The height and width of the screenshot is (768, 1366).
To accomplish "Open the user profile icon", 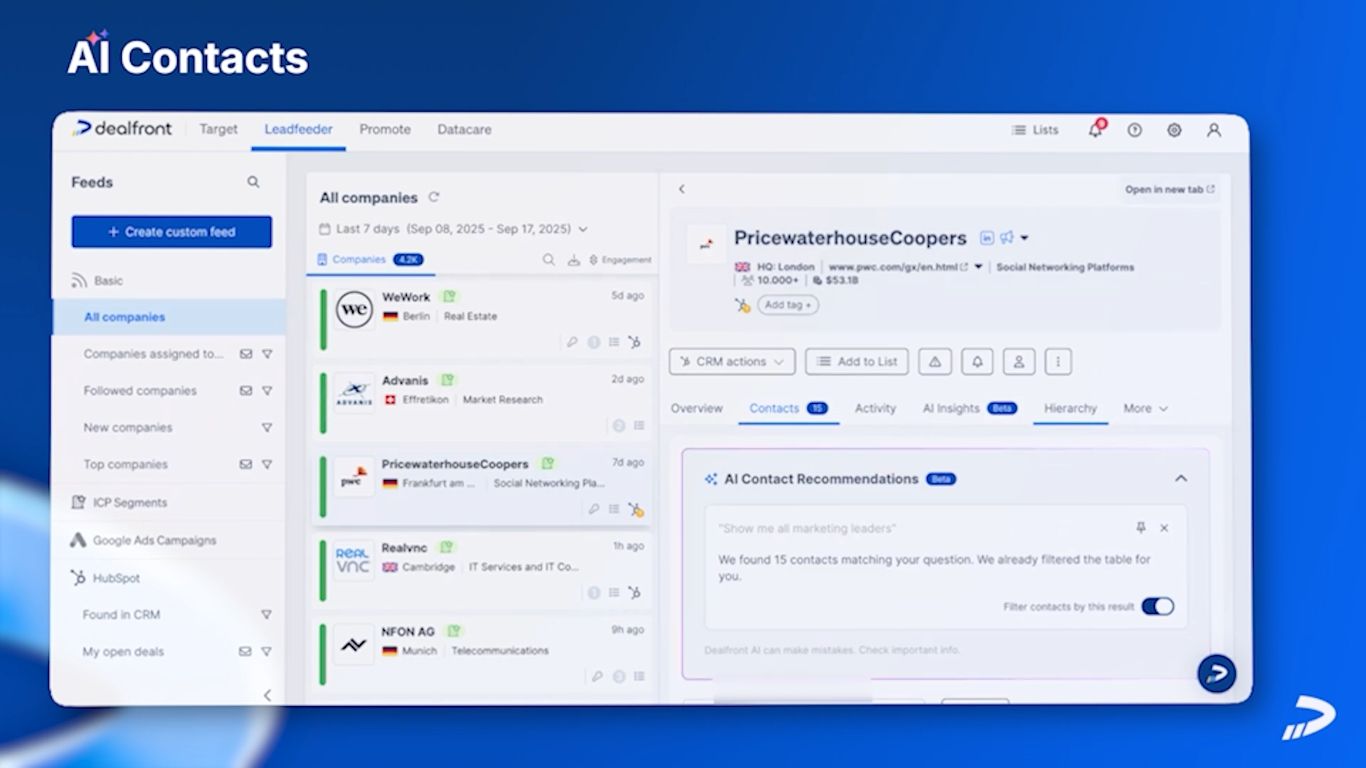I will click(x=1214, y=130).
